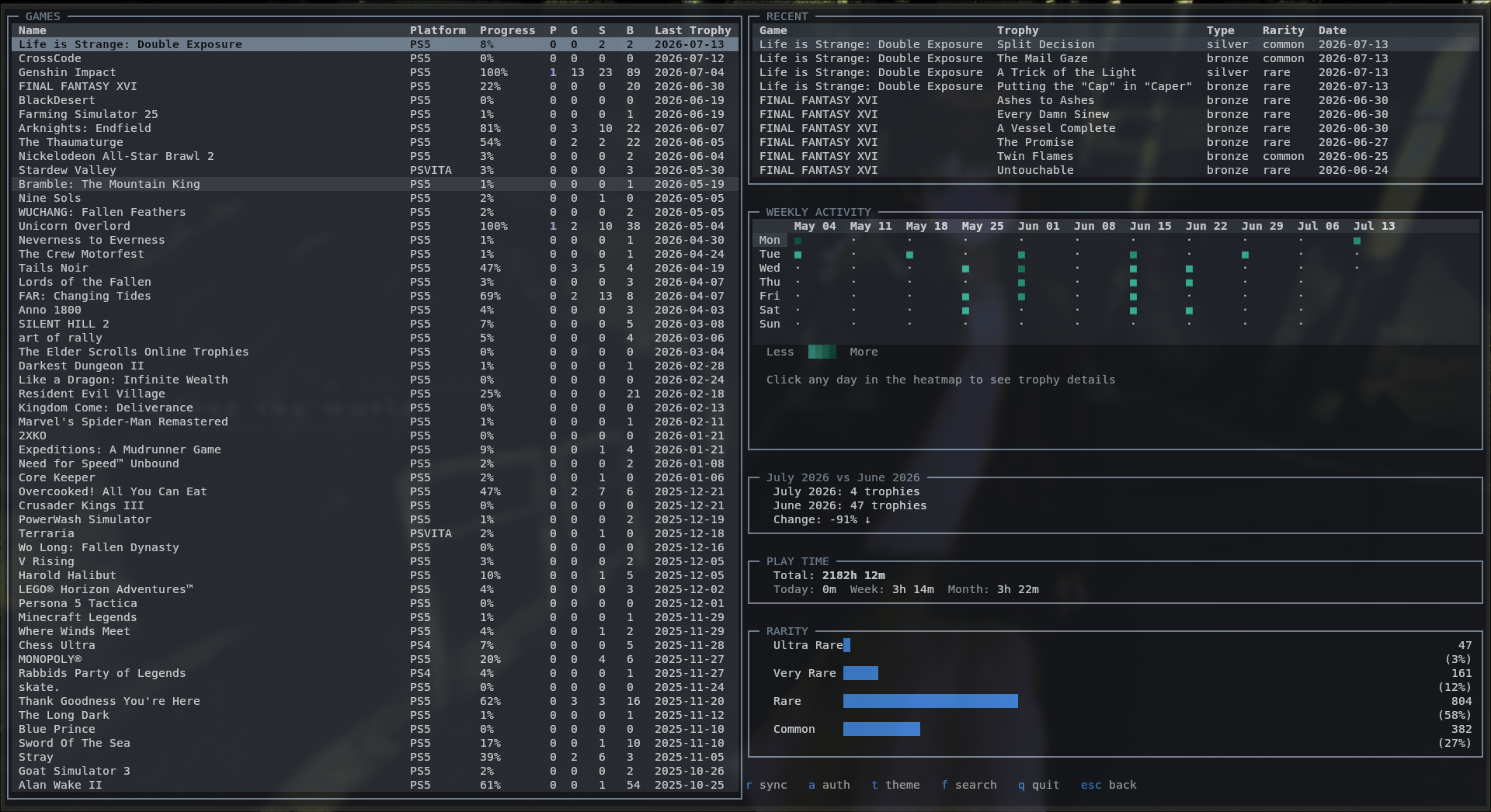The height and width of the screenshot is (812, 1491).
Task: Click the Last Trophy column header
Action: (x=693, y=30)
